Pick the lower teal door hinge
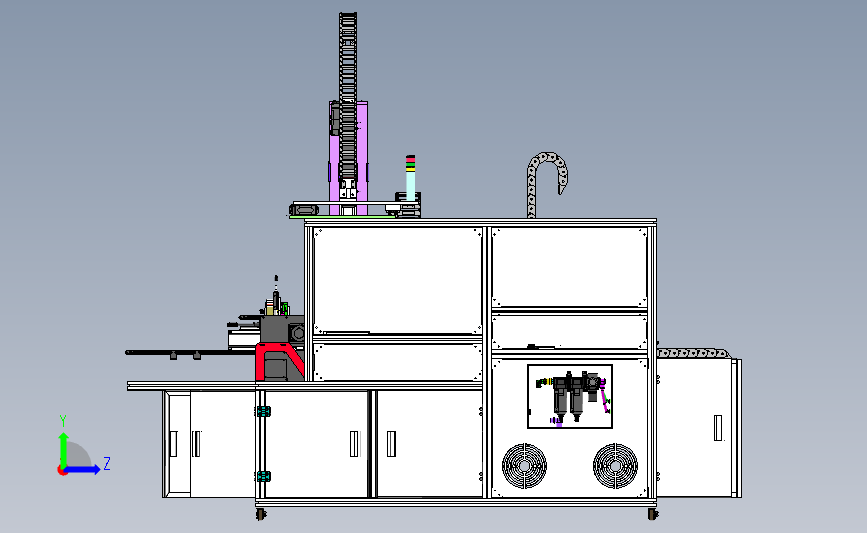Screen dimensions: 867x533 [264, 476]
